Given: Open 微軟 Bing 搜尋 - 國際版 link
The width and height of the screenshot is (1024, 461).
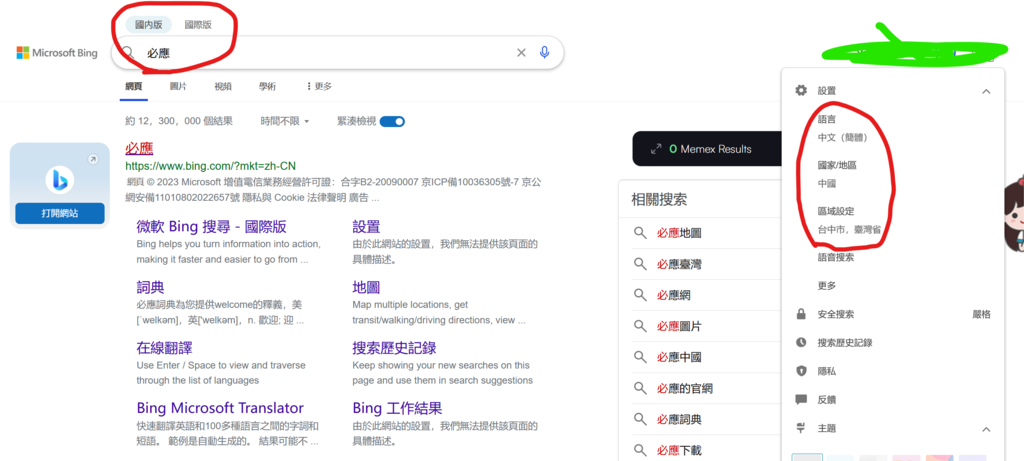Looking at the screenshot, I should click(212, 227).
